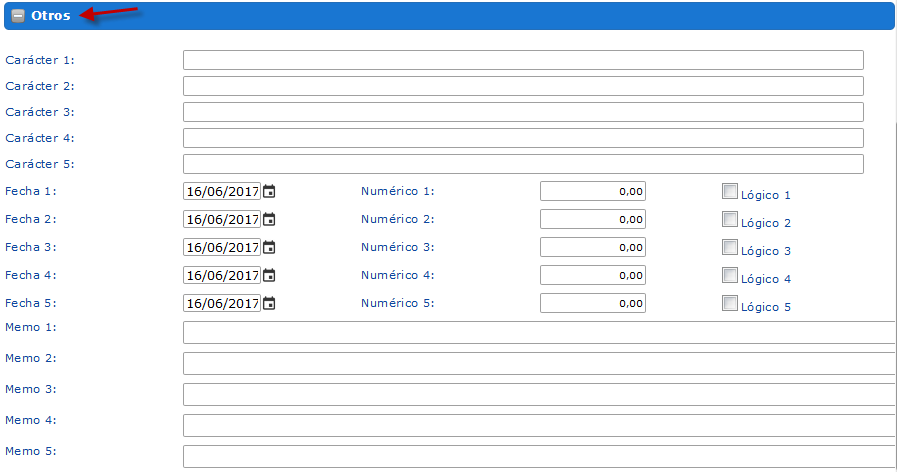Toggle the Lógico 5 checkbox

click(729, 303)
